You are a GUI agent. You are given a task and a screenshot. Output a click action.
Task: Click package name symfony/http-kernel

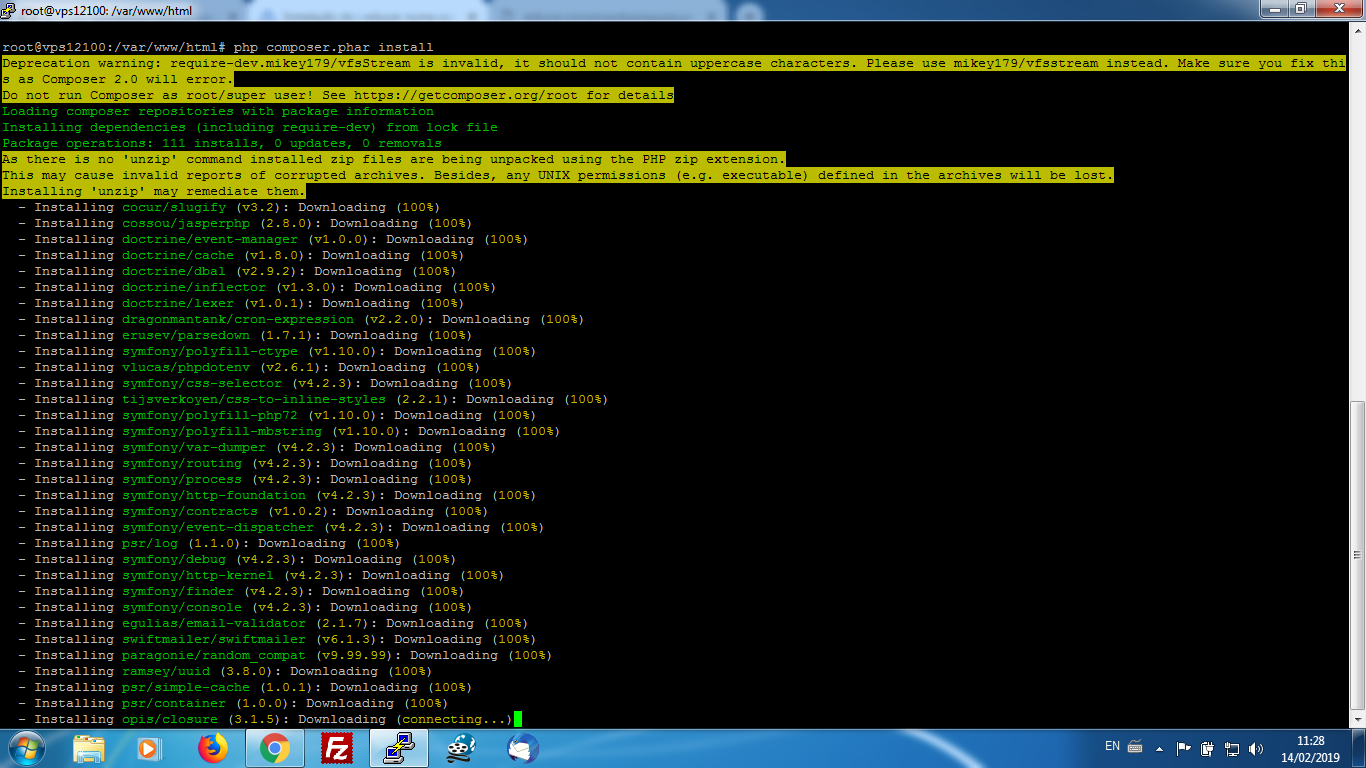[x=198, y=575]
